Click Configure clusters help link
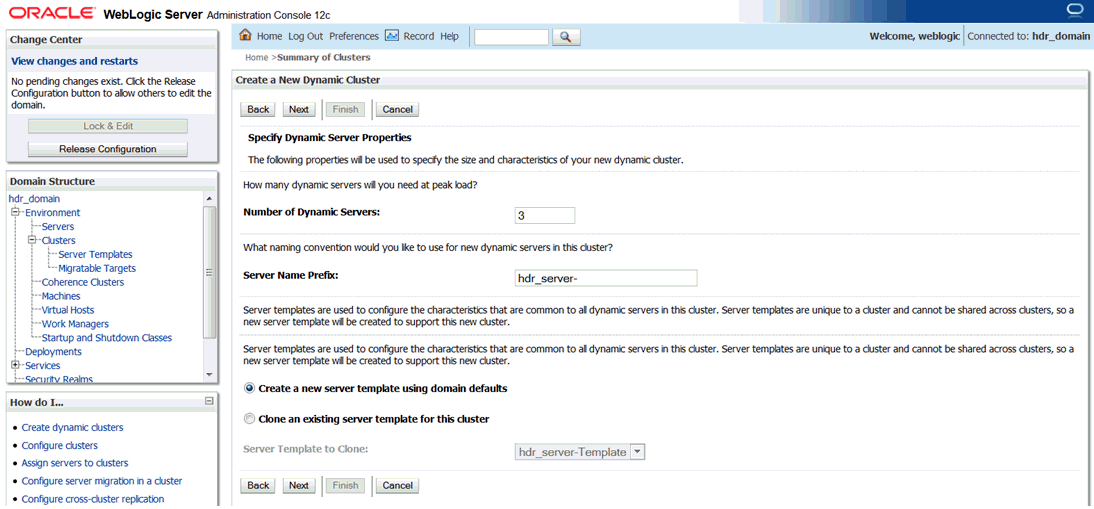 click(59, 446)
